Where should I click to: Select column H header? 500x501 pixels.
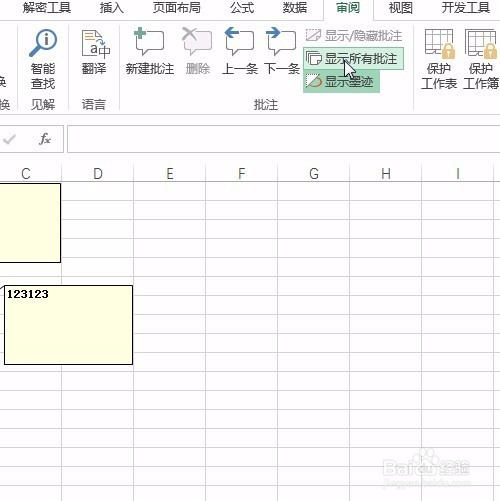(386, 173)
